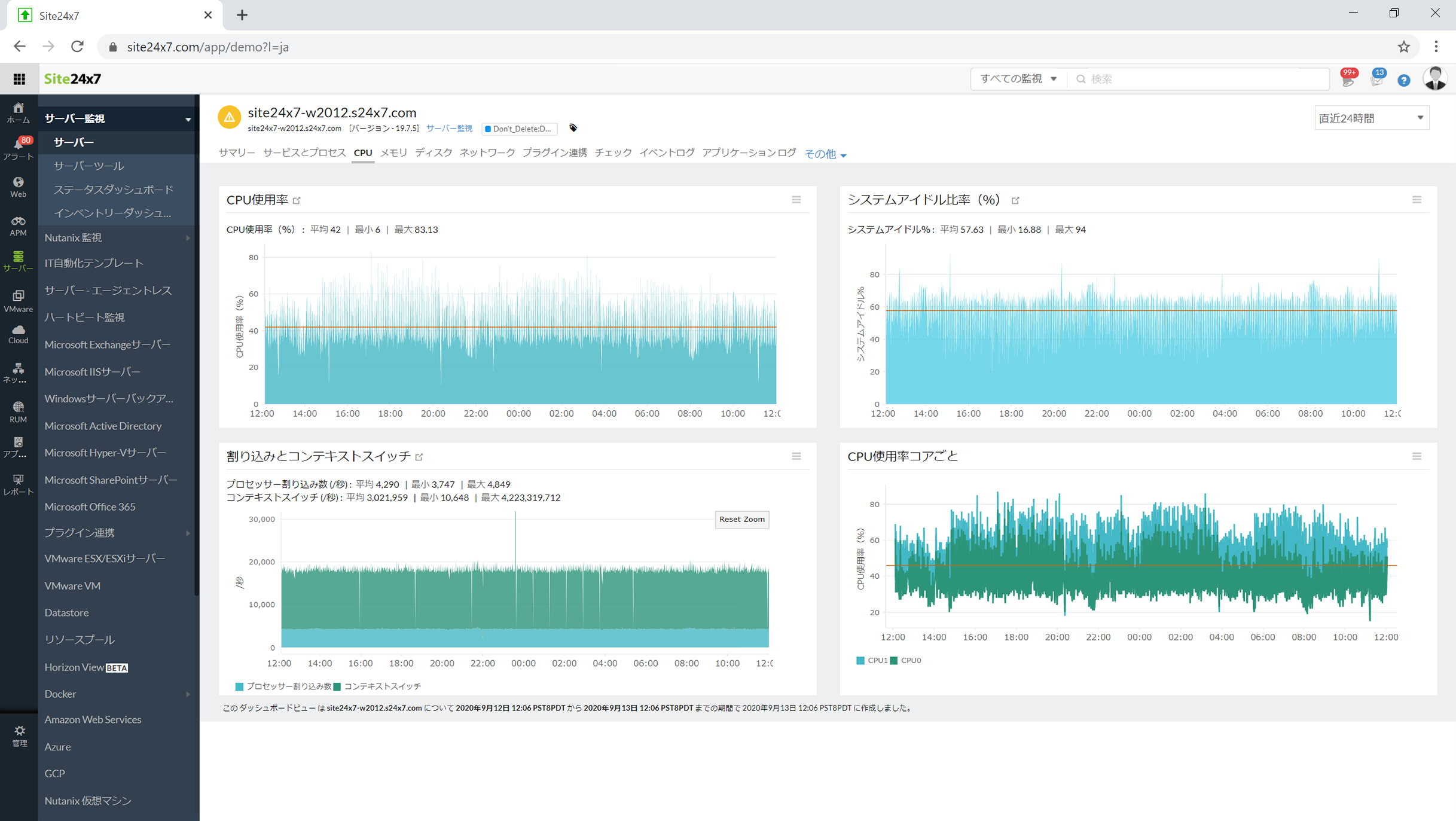Open a new browser tab
Viewport: 1456px width, 821px height.
(242, 15)
